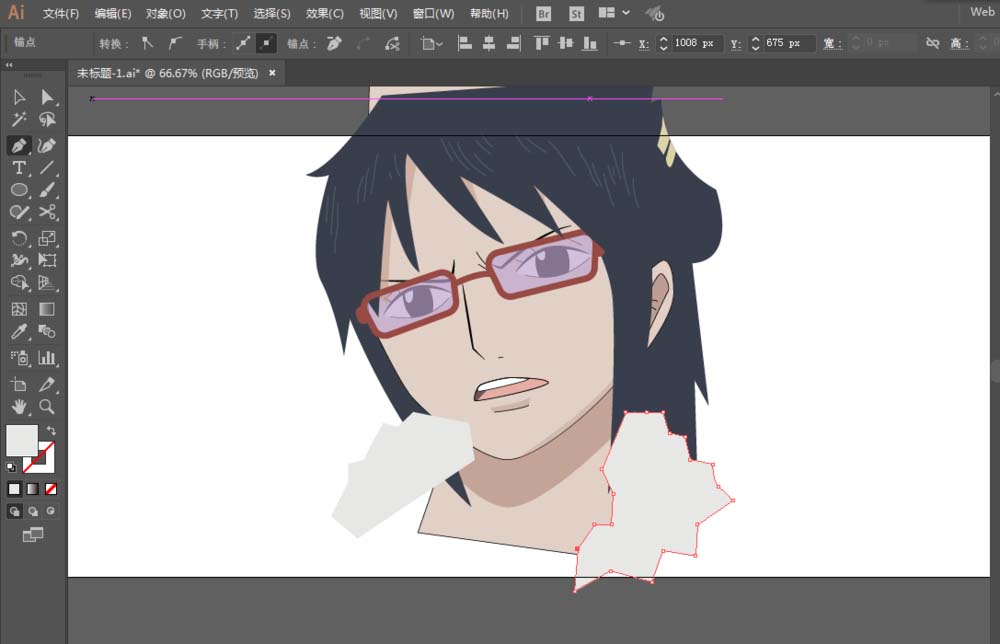Cut path at selected anchor points
This screenshot has height=644, width=1000.
[x=392, y=43]
